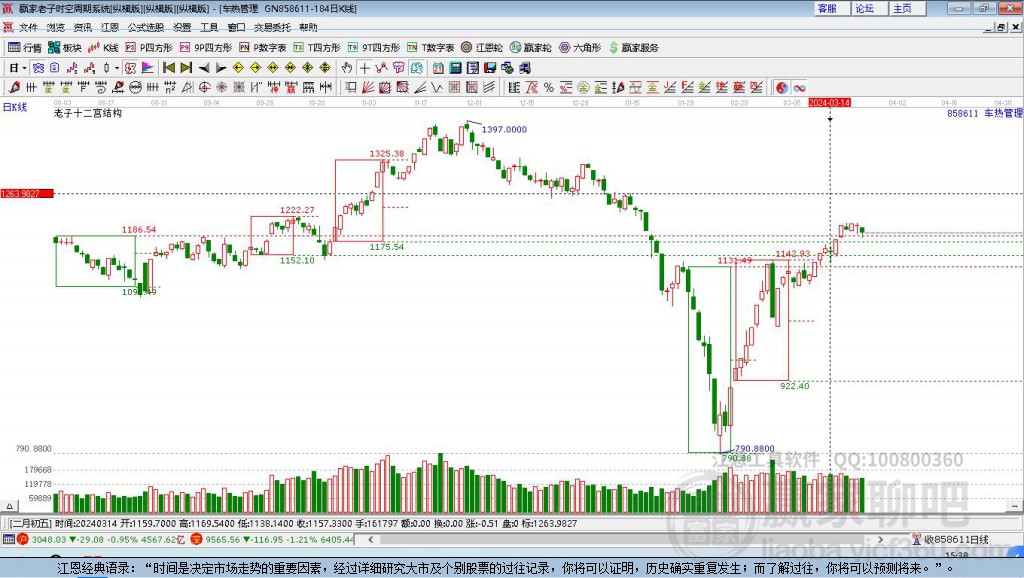The image size is (1024, 578).
Task: Open 赢家服务 with the dollar icon
Action: (633, 48)
